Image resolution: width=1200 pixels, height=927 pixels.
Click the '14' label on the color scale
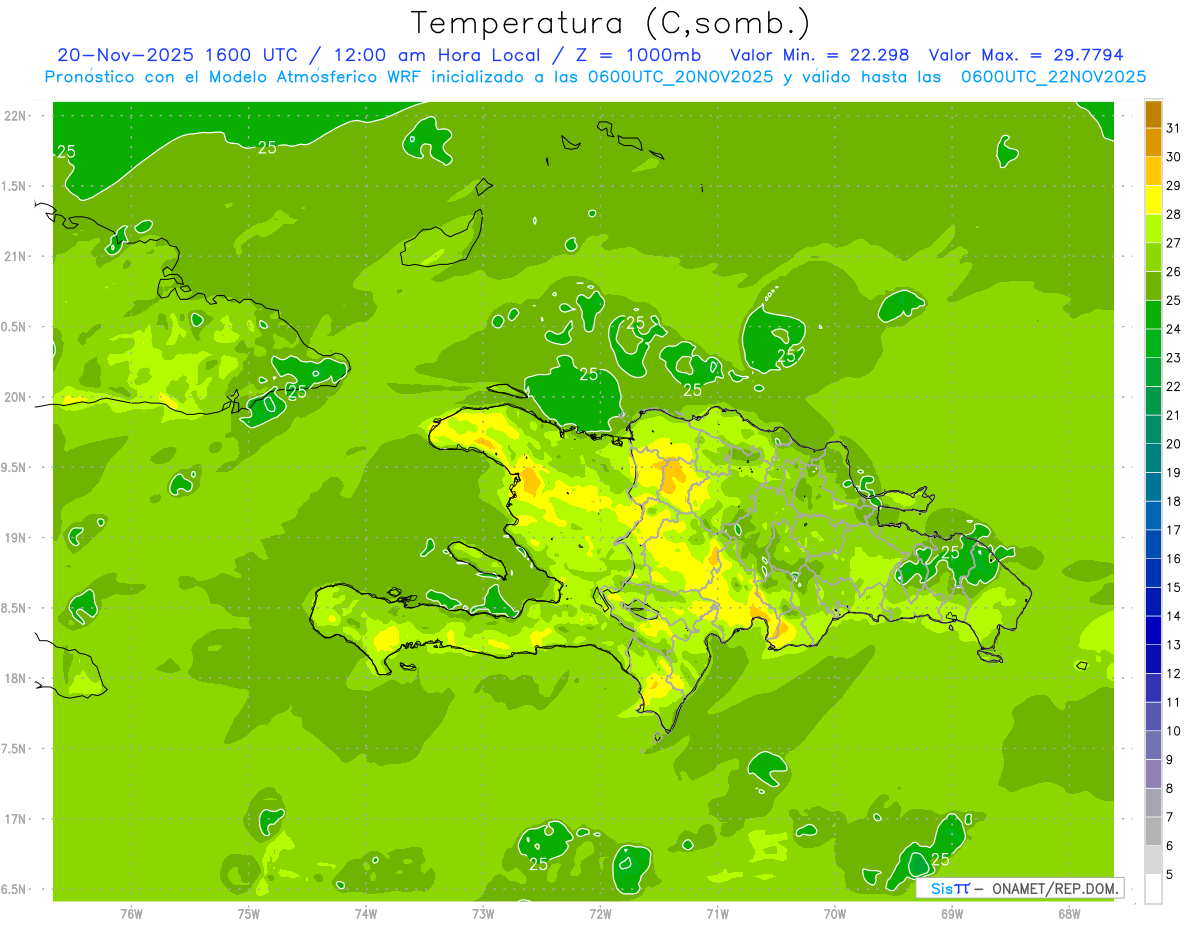coord(1173,616)
